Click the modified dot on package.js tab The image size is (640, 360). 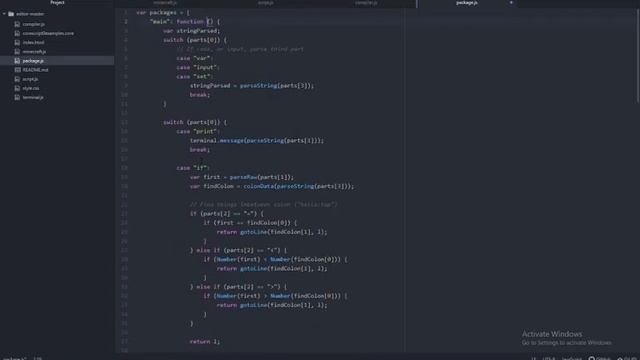511,3
